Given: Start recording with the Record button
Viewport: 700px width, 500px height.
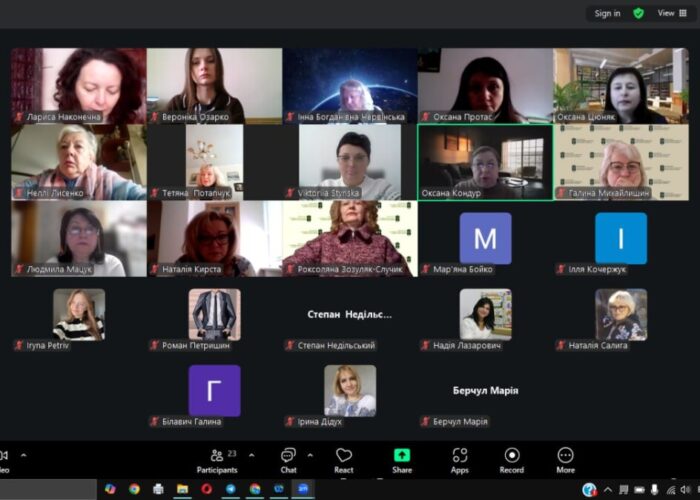Looking at the screenshot, I should click(x=512, y=459).
